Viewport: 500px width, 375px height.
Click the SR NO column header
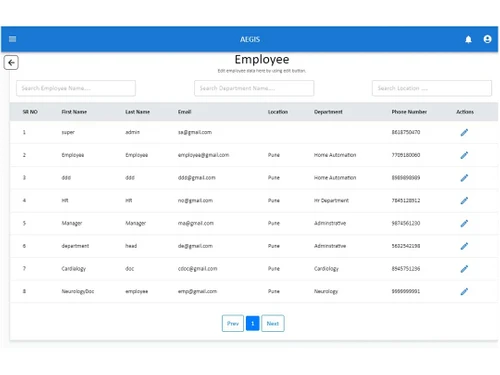coord(30,112)
